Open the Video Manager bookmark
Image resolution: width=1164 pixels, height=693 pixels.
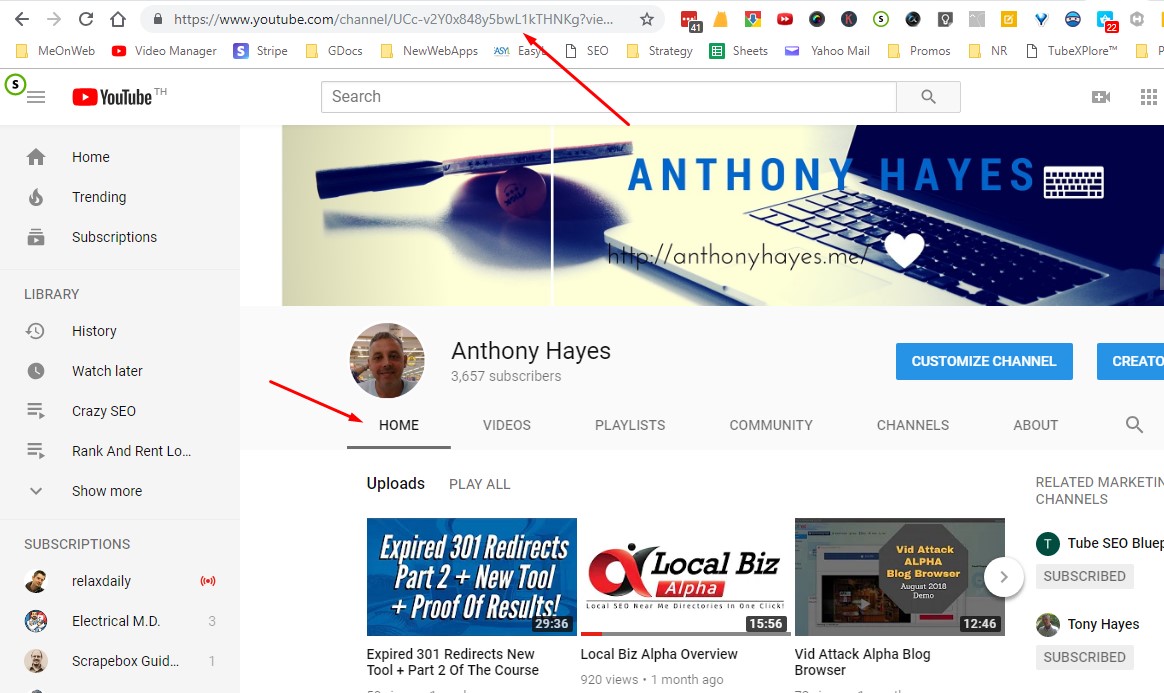tap(164, 50)
